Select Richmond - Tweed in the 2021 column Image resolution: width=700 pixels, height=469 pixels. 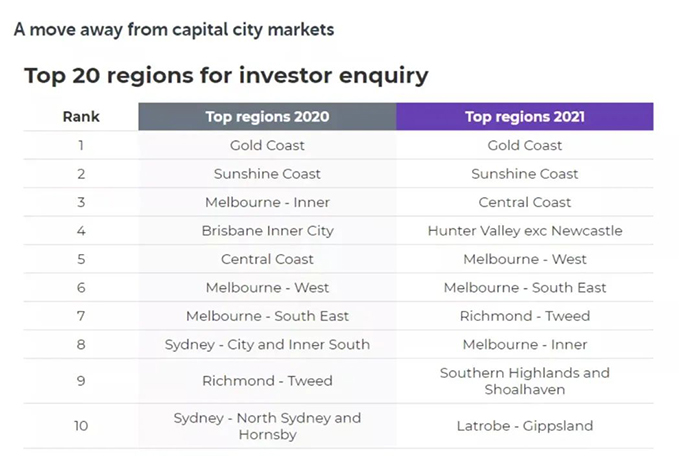pos(525,316)
